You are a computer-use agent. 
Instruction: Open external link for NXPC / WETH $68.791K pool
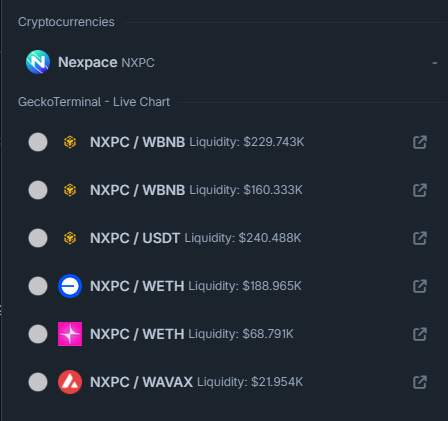(420, 334)
